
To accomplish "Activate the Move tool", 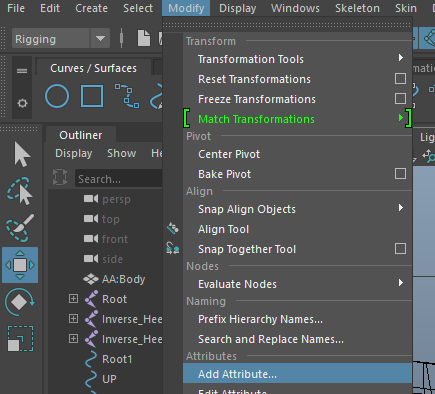I will tap(20, 265).
